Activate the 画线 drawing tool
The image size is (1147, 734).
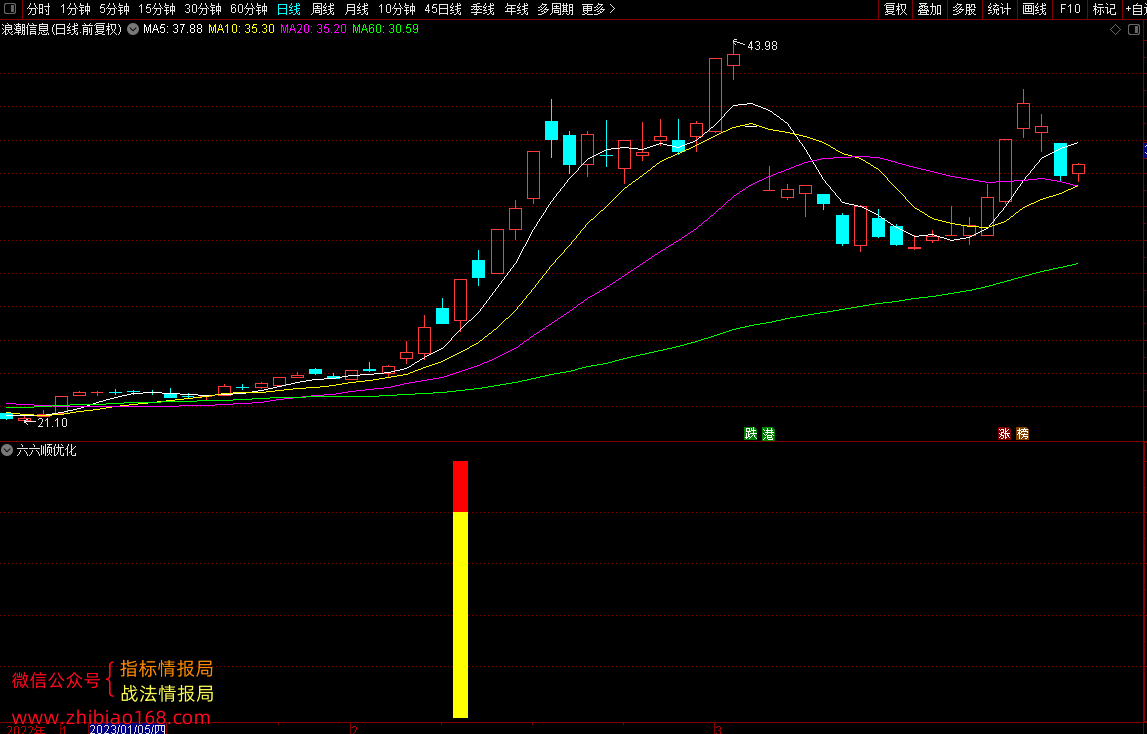[x=1034, y=9]
